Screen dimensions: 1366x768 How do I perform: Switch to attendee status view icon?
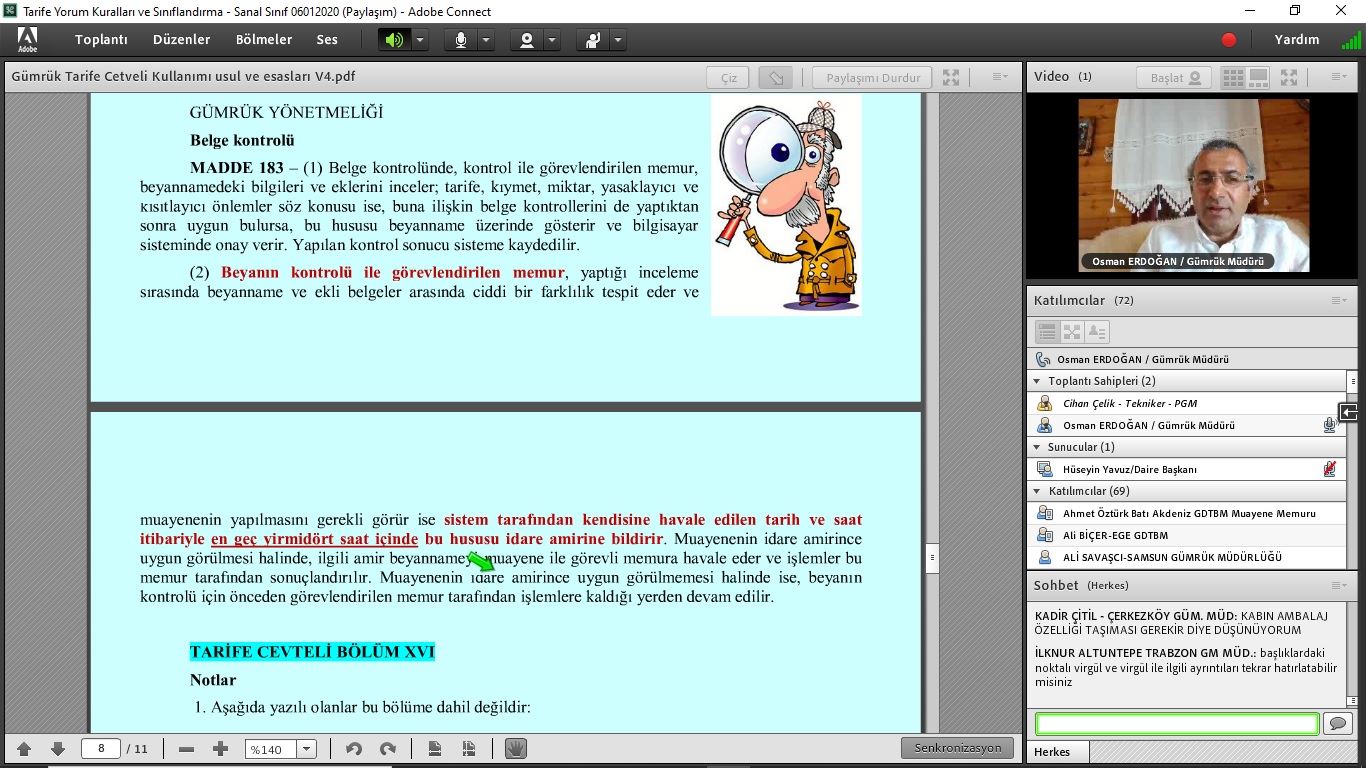point(1097,332)
